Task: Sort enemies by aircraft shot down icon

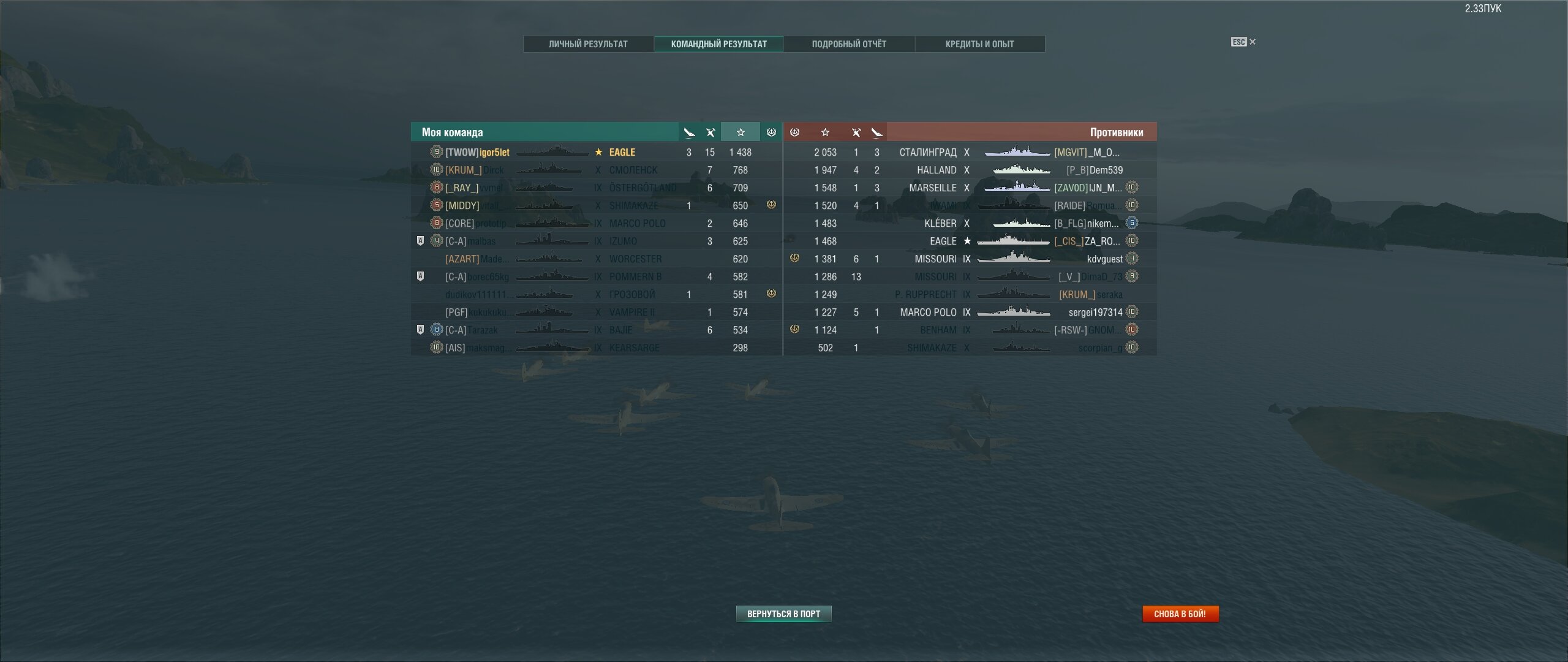Action: (856, 132)
